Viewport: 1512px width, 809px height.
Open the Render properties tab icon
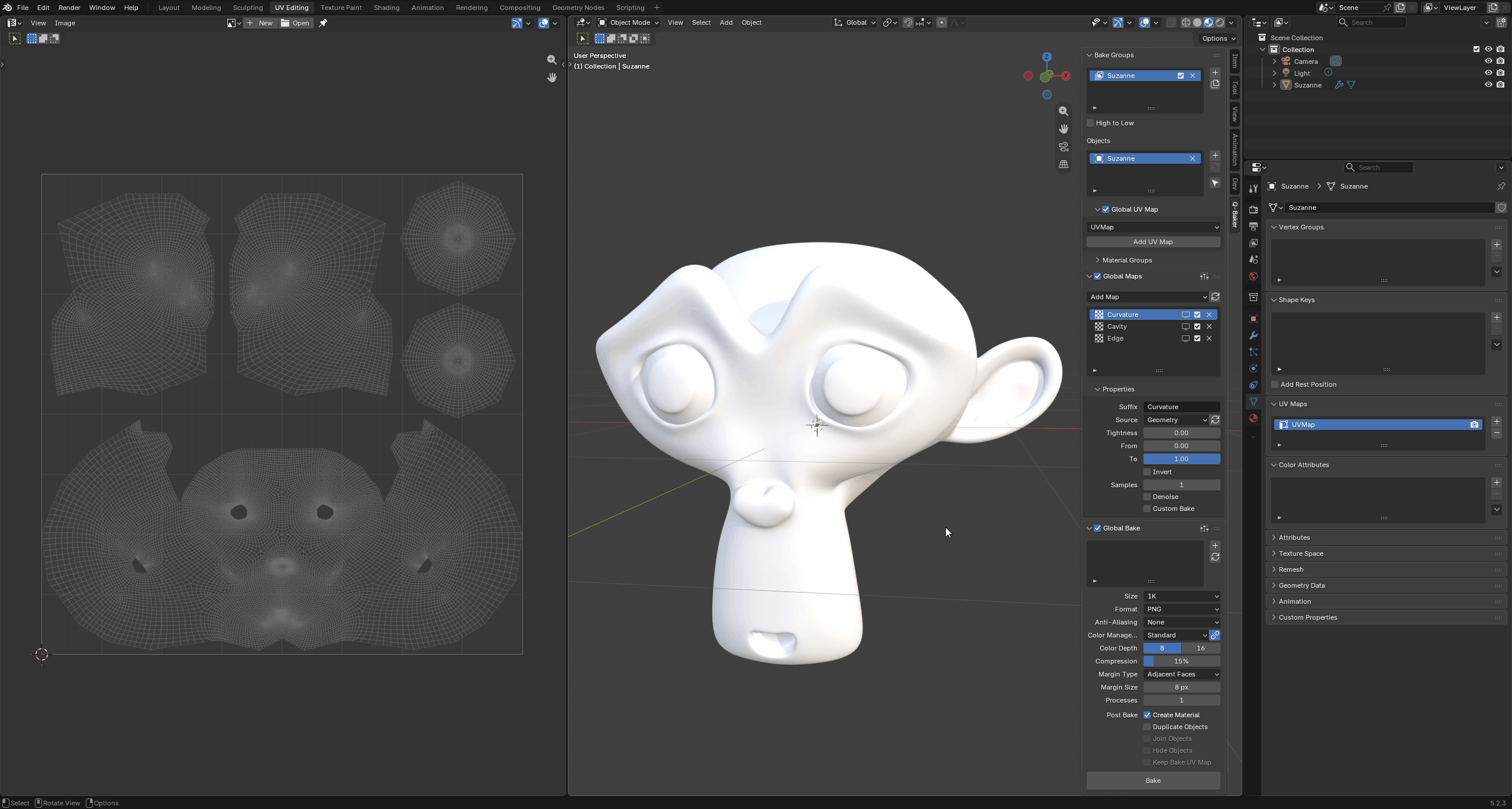(x=1253, y=210)
